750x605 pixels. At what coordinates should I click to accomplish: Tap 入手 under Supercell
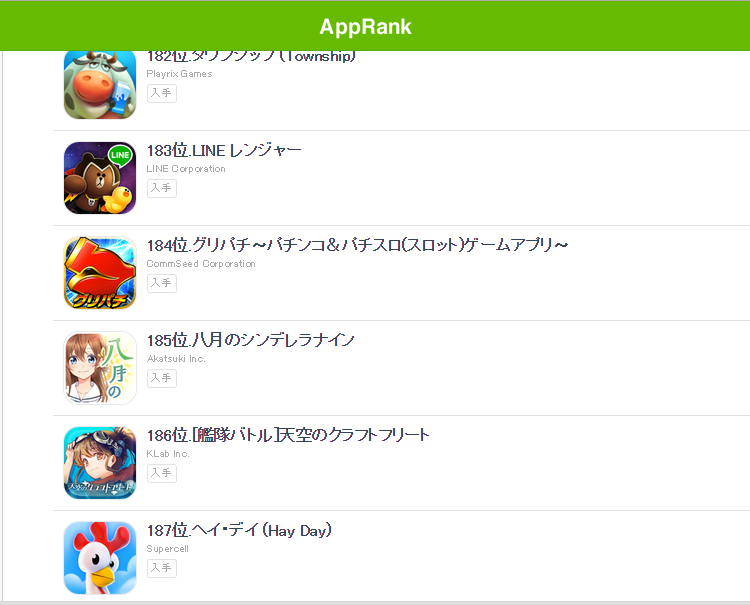(162, 568)
